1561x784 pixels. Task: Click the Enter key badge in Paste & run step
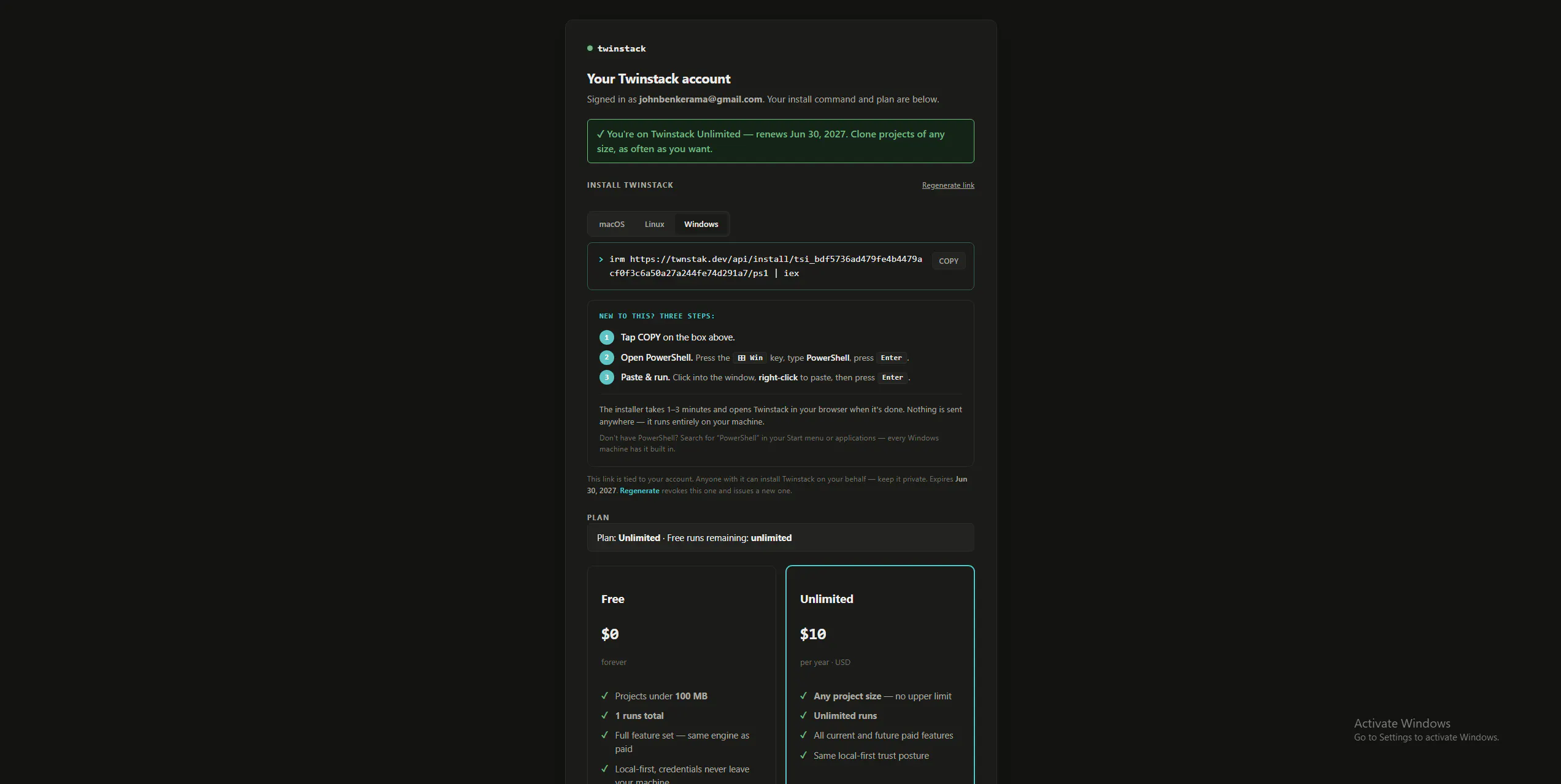coord(892,378)
